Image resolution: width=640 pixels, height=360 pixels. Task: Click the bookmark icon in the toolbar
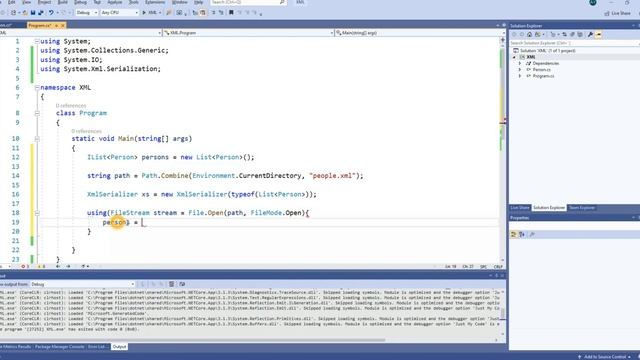(231, 13)
